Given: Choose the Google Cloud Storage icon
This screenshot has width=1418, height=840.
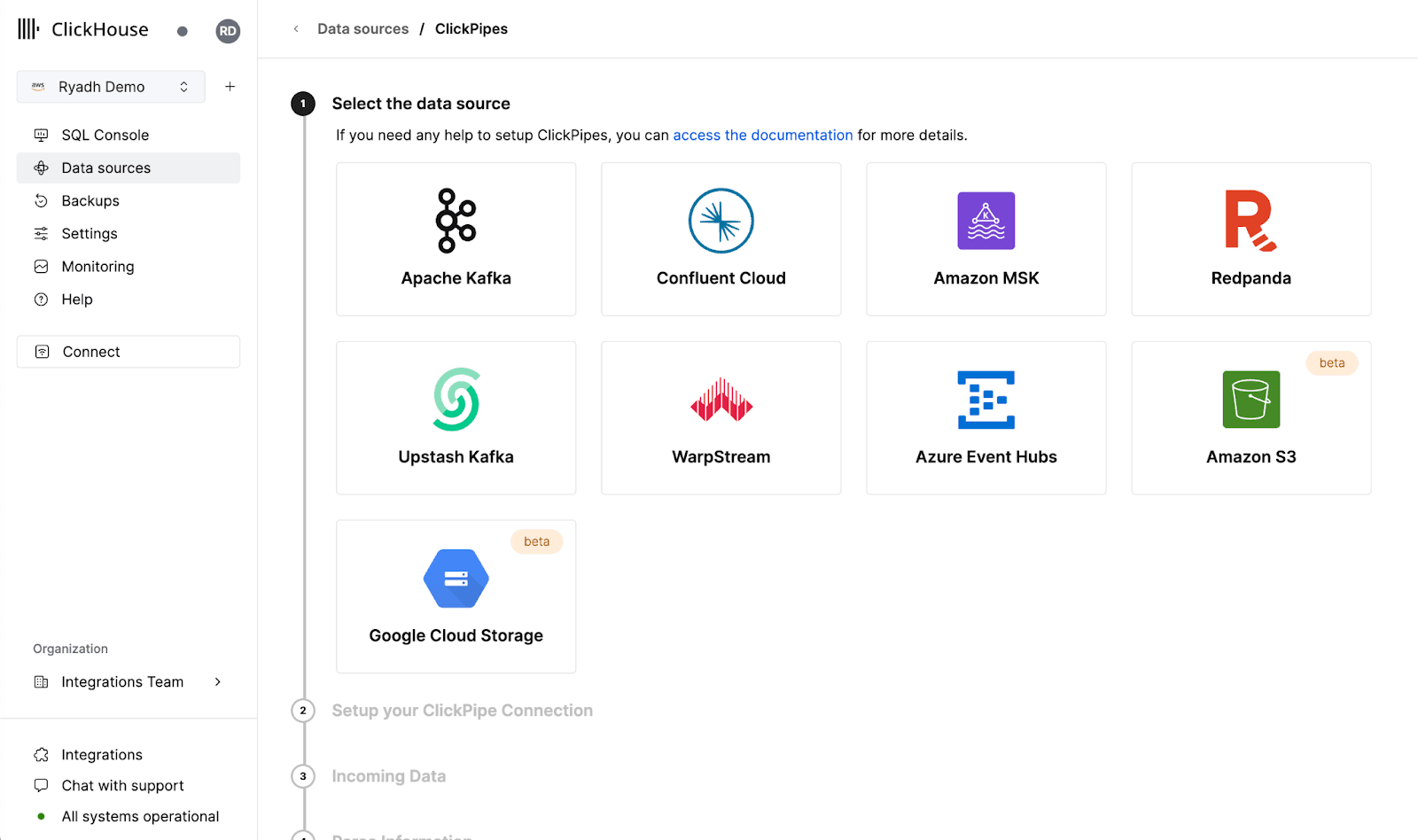Looking at the screenshot, I should pyautogui.click(x=456, y=579).
